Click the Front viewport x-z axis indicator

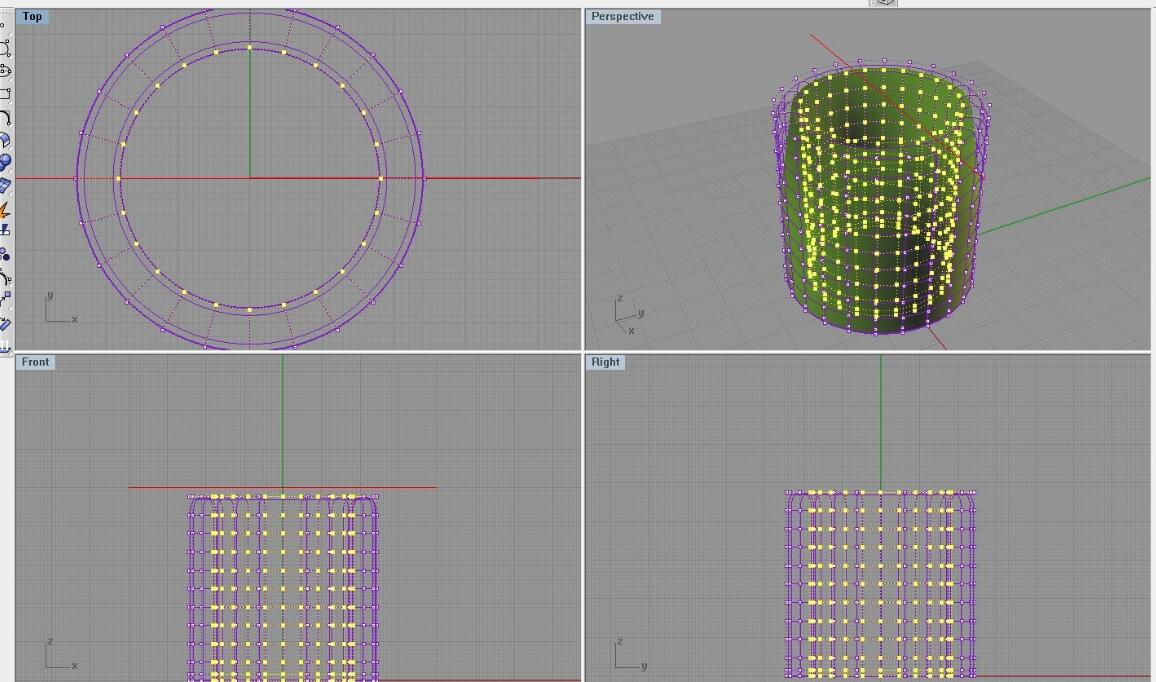(x=60, y=654)
